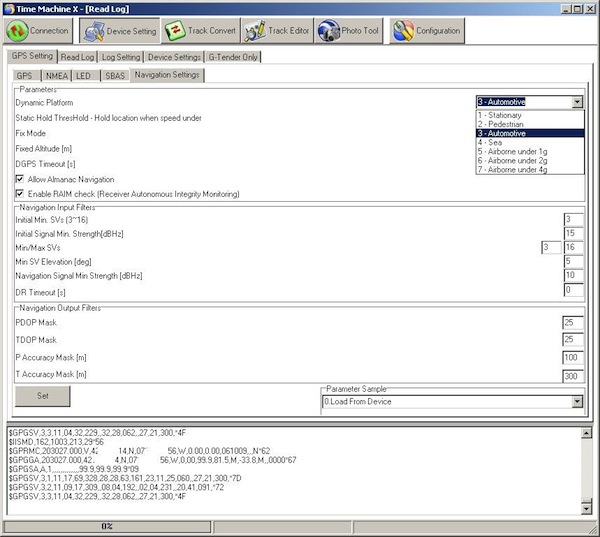Open the Track Convert tool icon

[x=175, y=31]
